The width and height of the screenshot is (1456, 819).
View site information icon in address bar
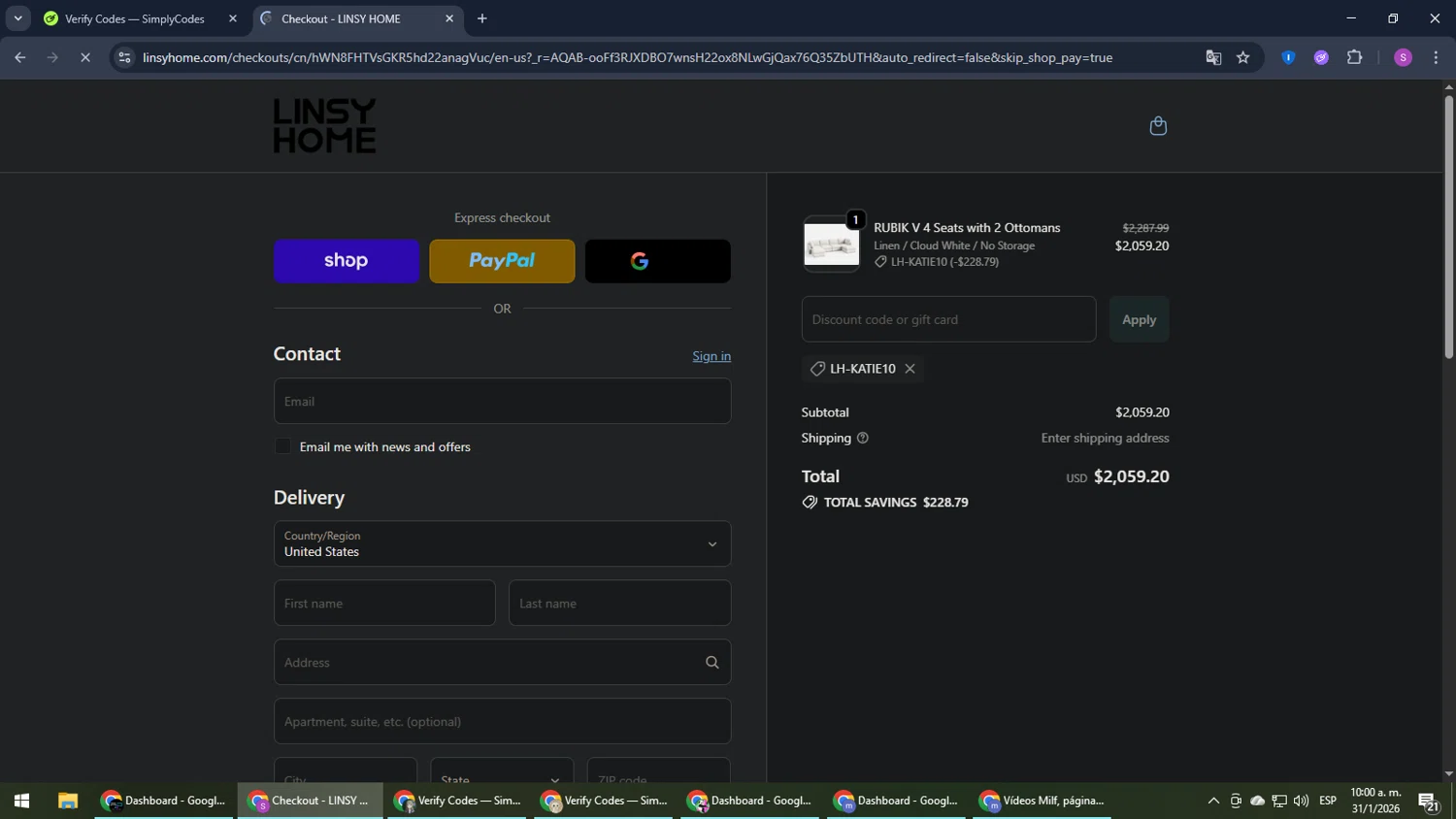click(124, 58)
